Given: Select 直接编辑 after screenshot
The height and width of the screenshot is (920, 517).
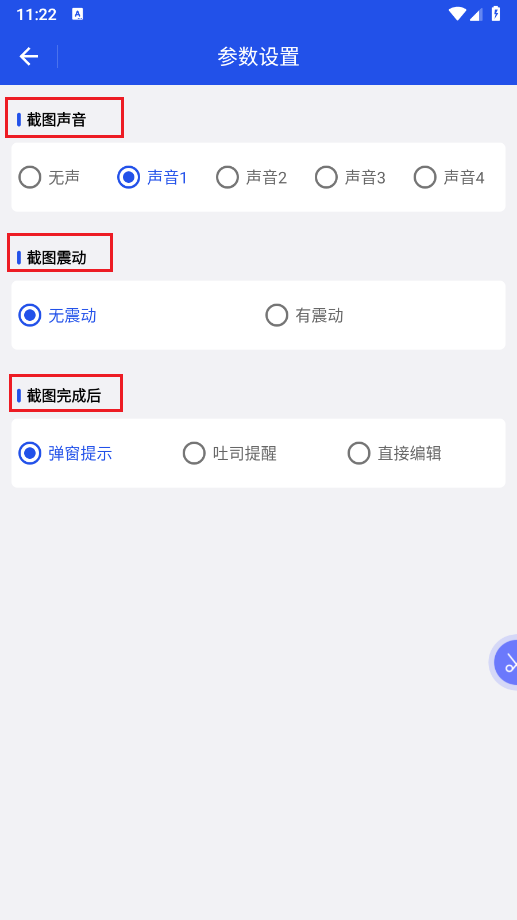Looking at the screenshot, I should coord(394,453).
